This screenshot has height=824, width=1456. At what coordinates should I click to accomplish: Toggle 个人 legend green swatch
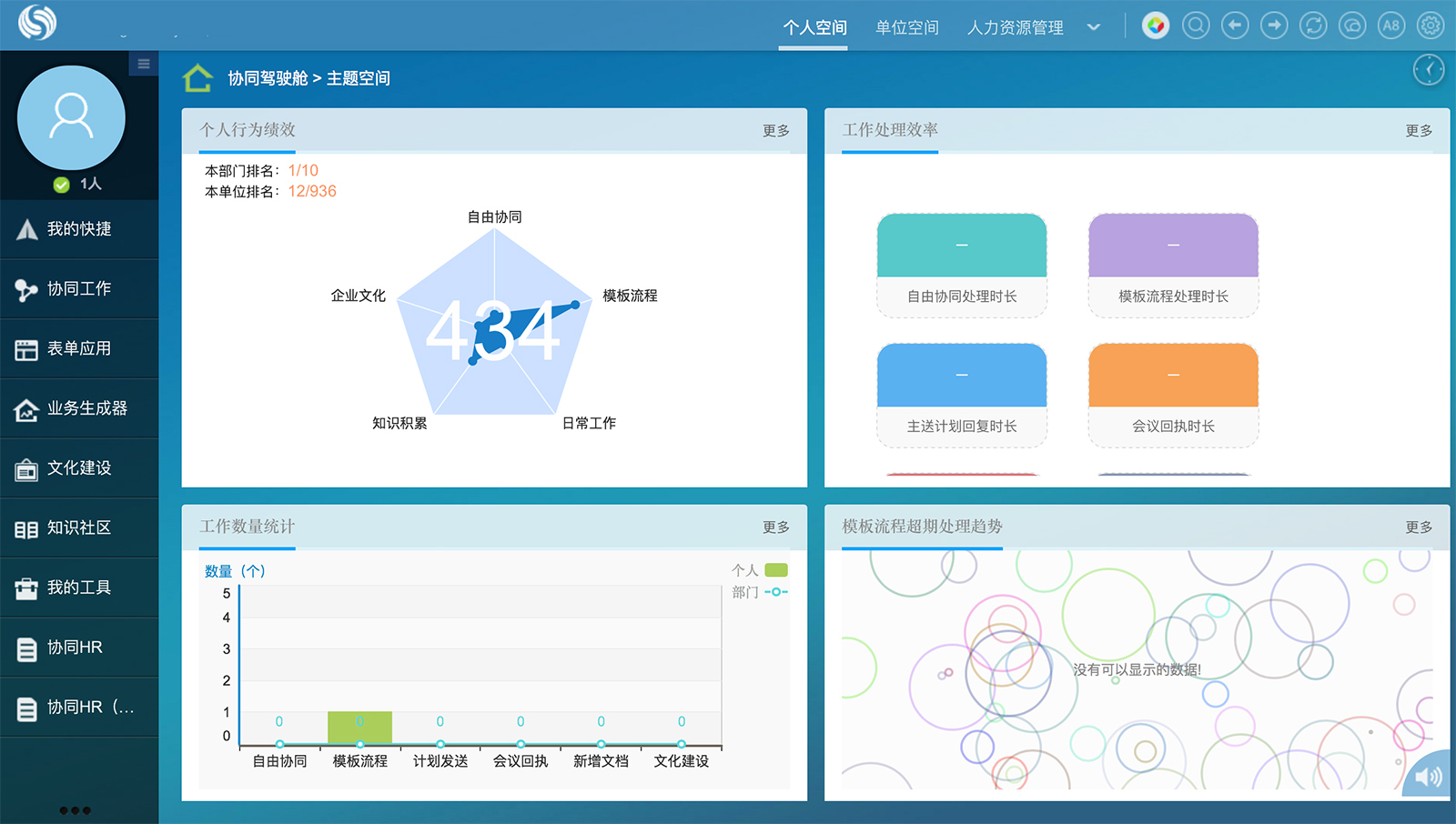(x=776, y=570)
